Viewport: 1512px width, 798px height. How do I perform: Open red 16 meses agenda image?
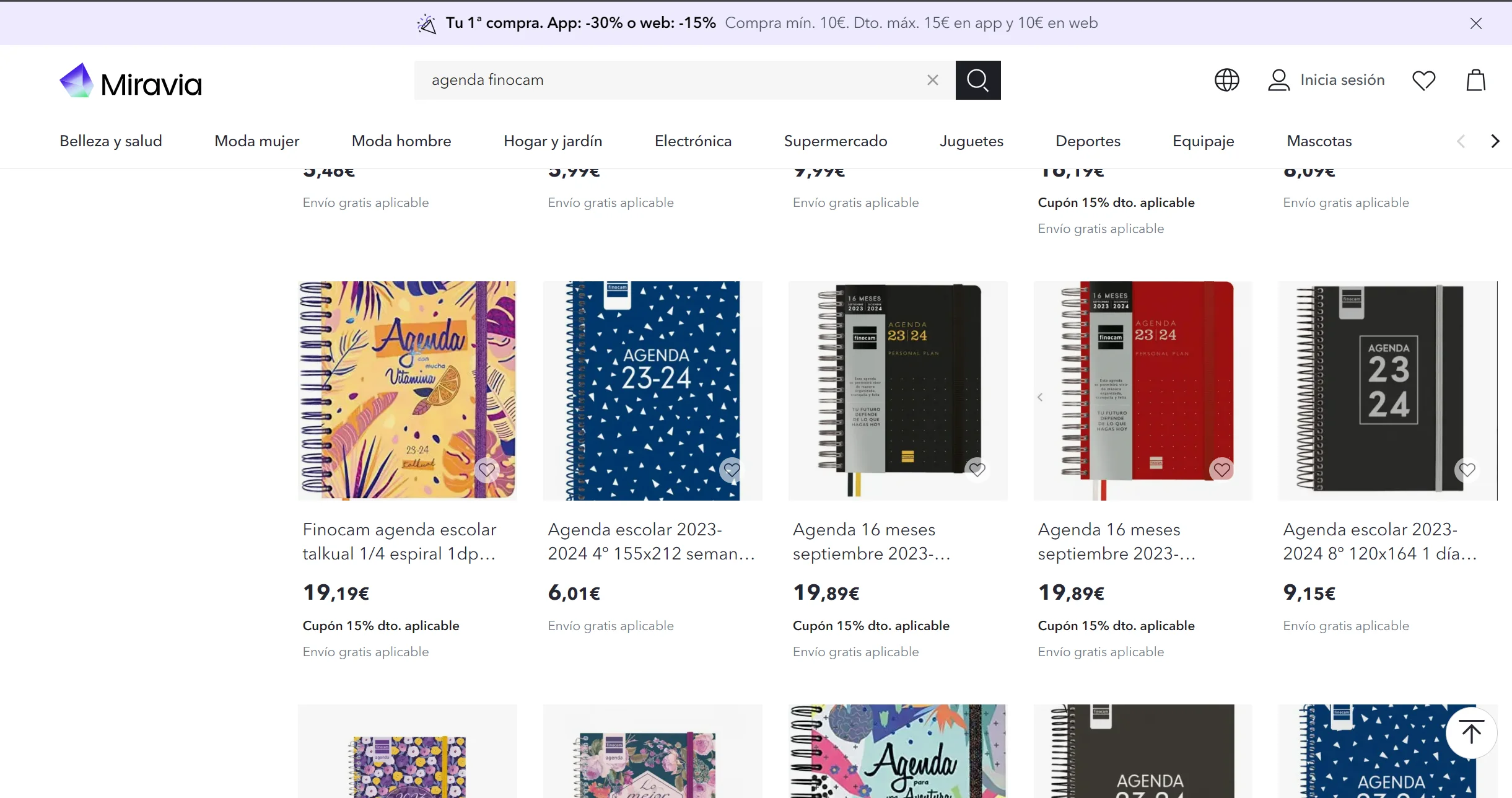pos(1143,390)
